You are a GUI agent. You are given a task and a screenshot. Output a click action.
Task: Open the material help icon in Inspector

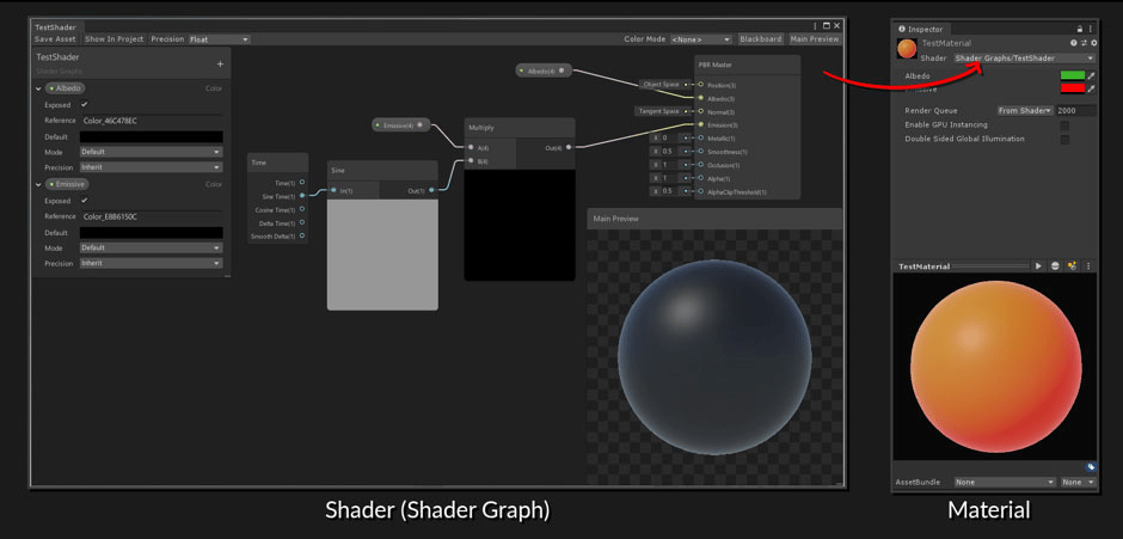1074,44
